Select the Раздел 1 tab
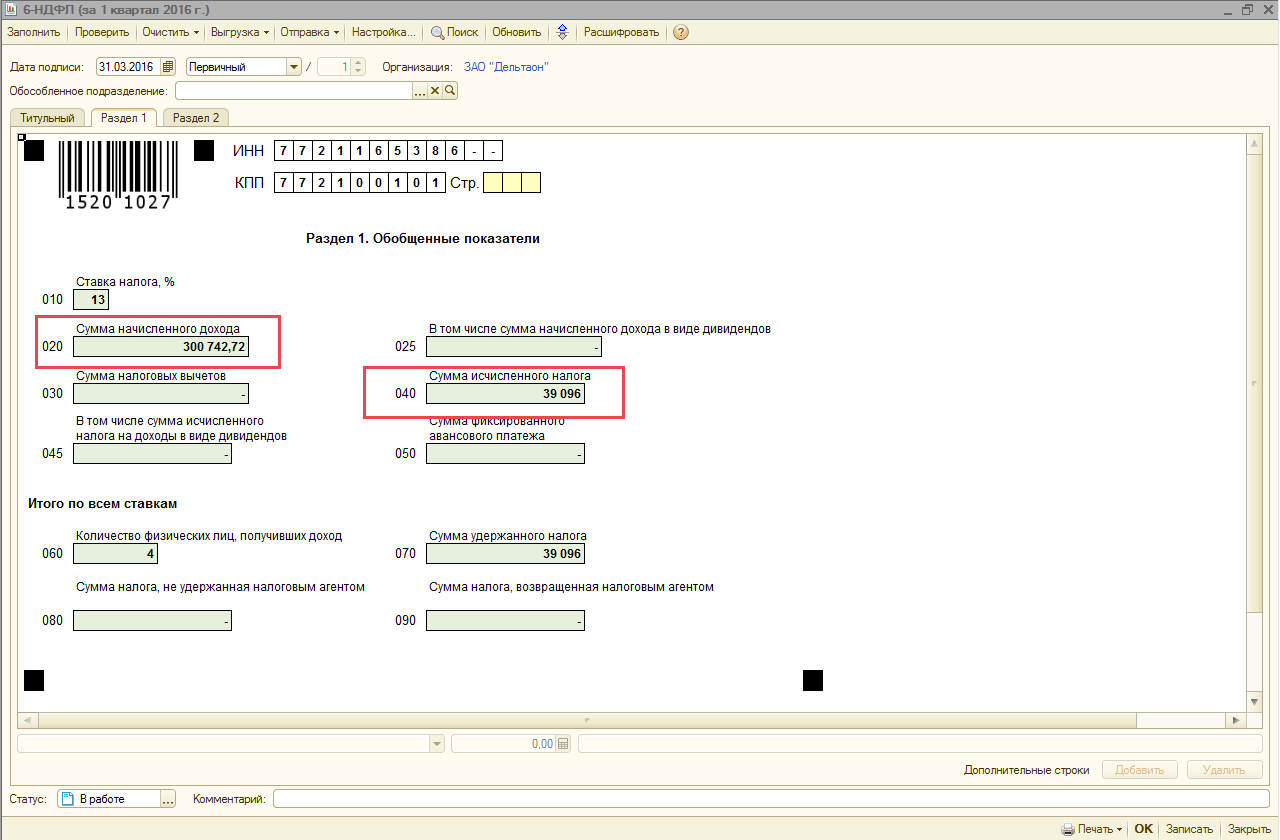 124,118
